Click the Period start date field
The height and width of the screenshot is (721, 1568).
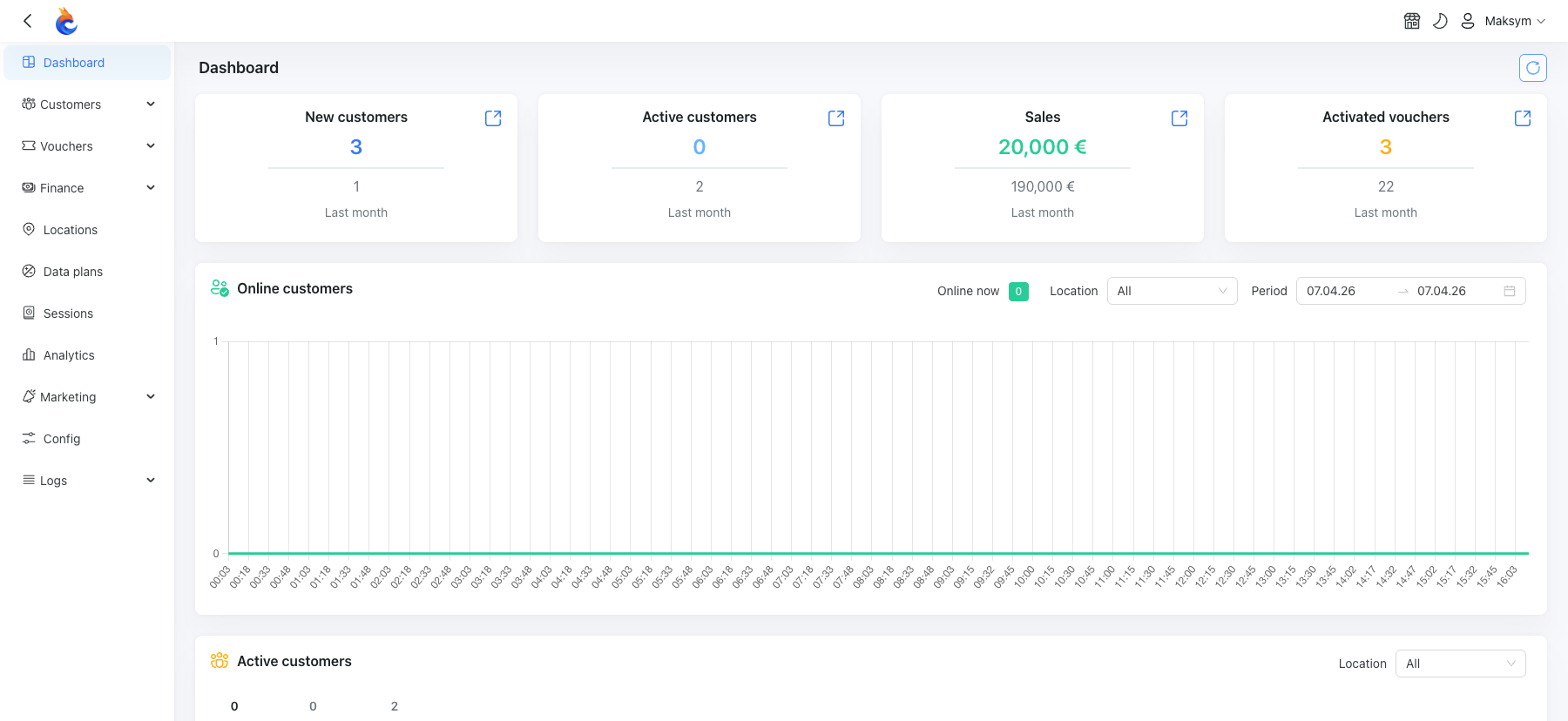pyautogui.click(x=1346, y=291)
